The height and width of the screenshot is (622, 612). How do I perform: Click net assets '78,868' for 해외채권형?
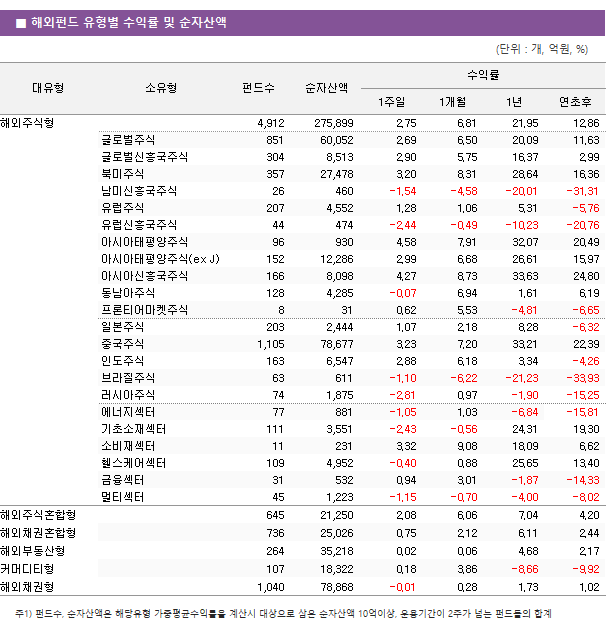point(336,587)
